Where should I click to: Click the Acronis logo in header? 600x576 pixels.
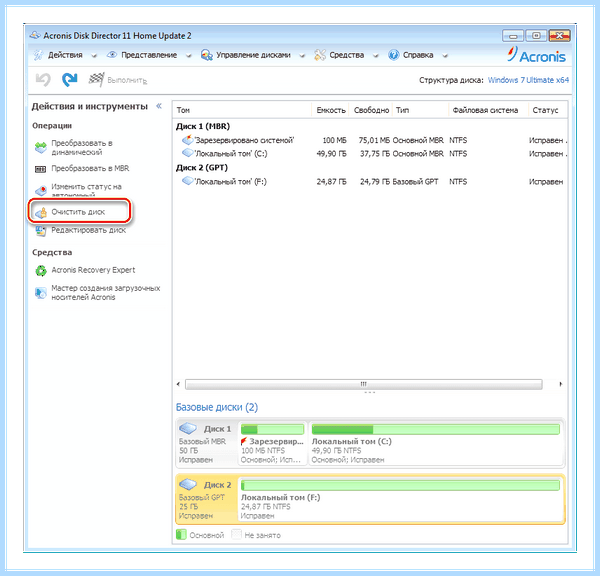(536, 55)
